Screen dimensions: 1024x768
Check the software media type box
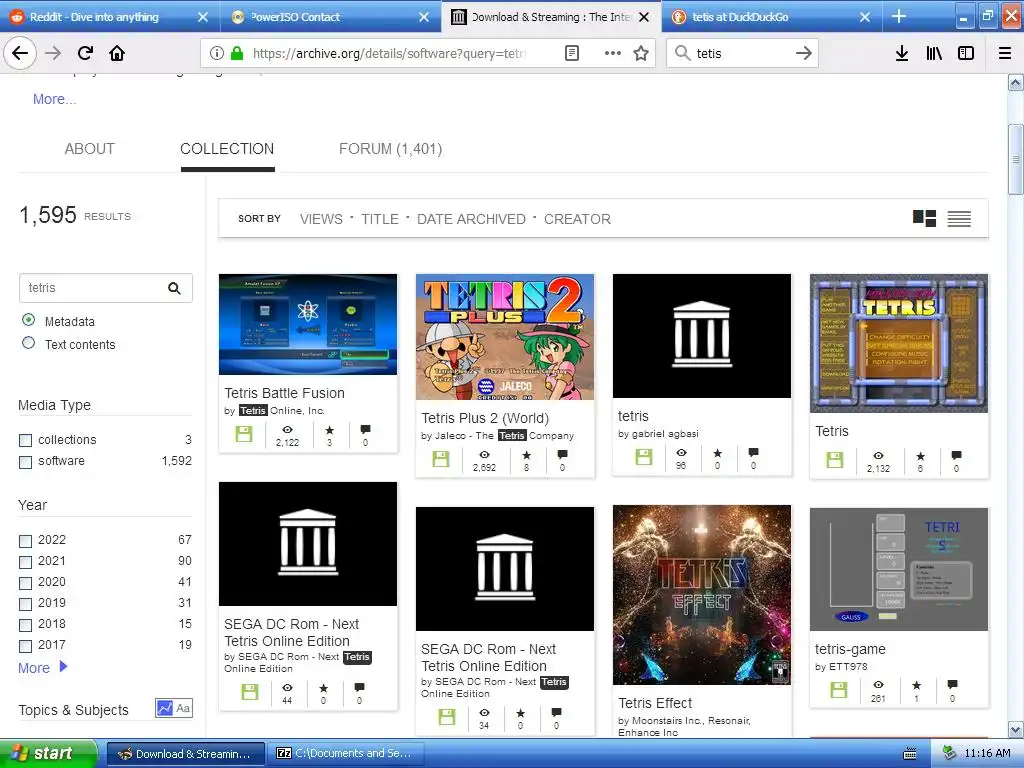pos(25,462)
